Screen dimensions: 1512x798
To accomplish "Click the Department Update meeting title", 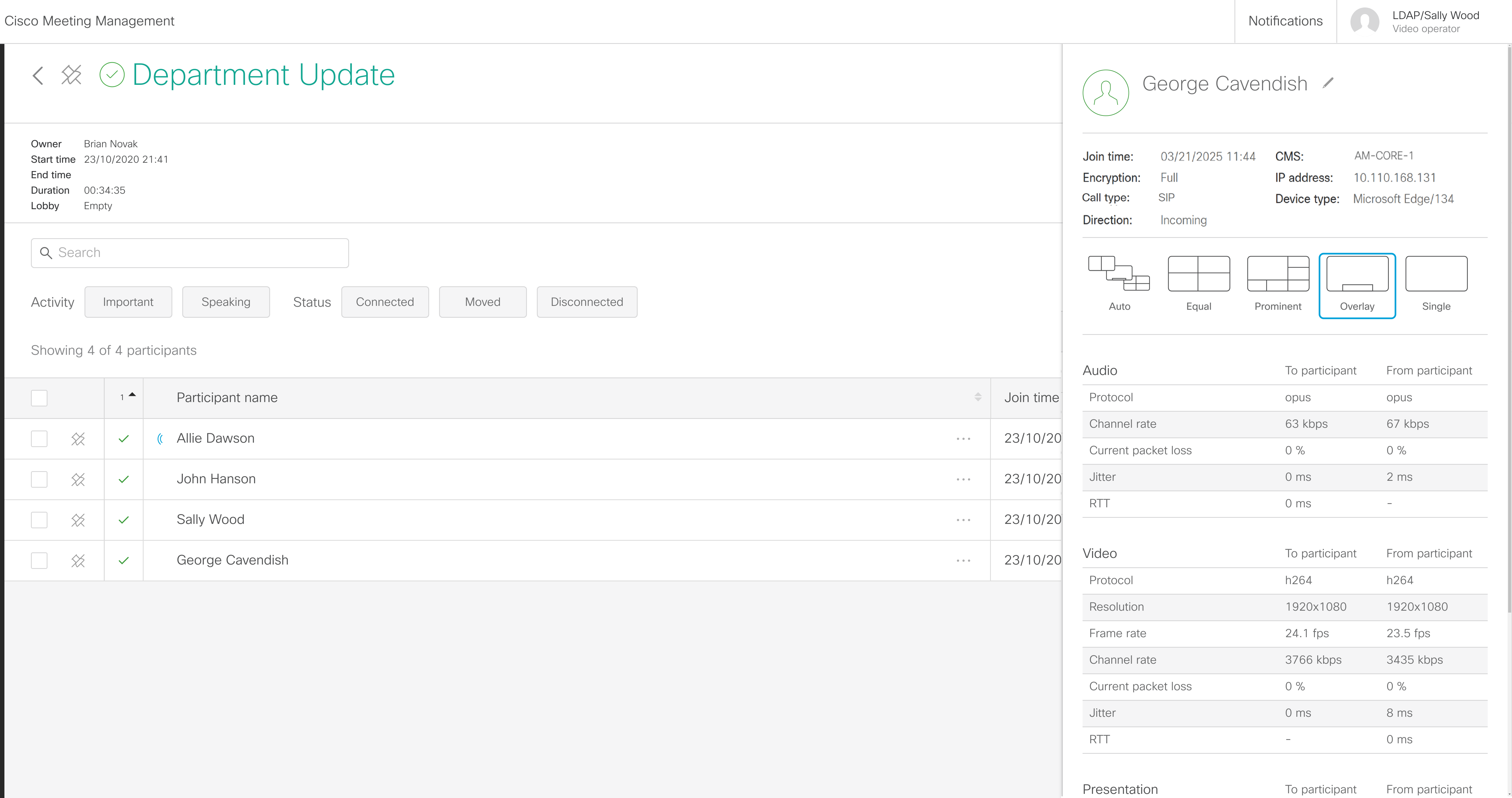I will (263, 75).
